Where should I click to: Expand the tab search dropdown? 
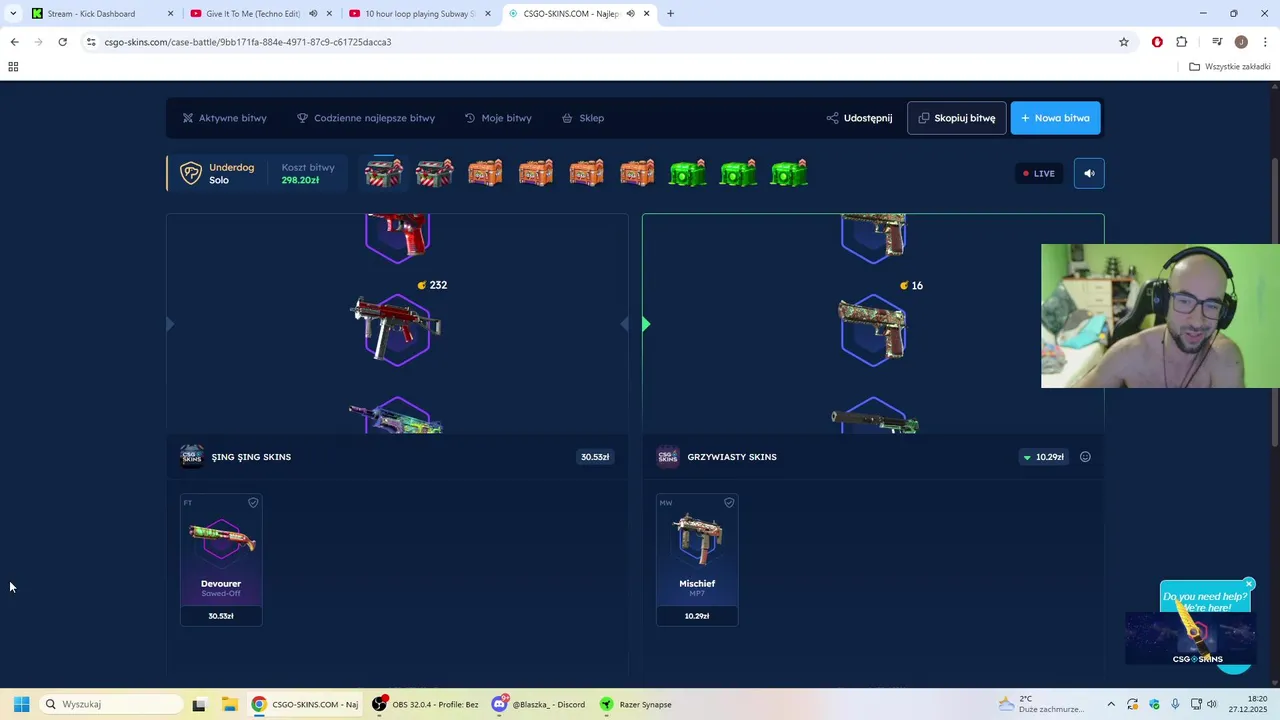(11, 14)
